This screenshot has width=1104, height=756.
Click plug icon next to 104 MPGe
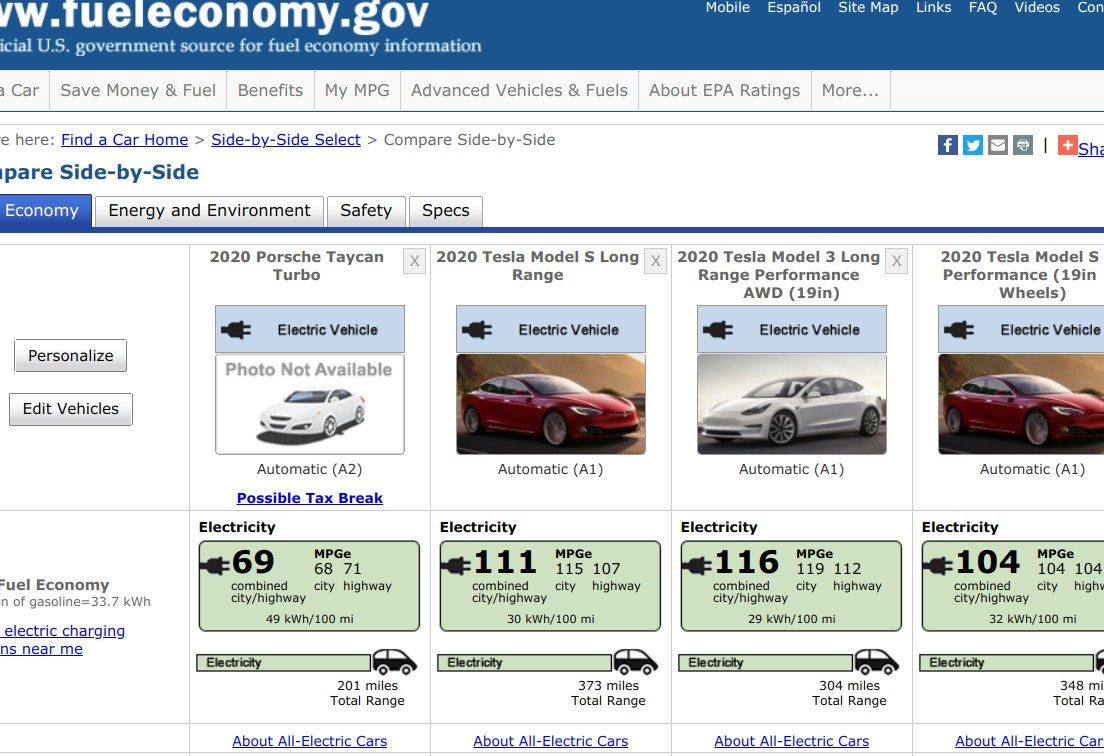937,565
